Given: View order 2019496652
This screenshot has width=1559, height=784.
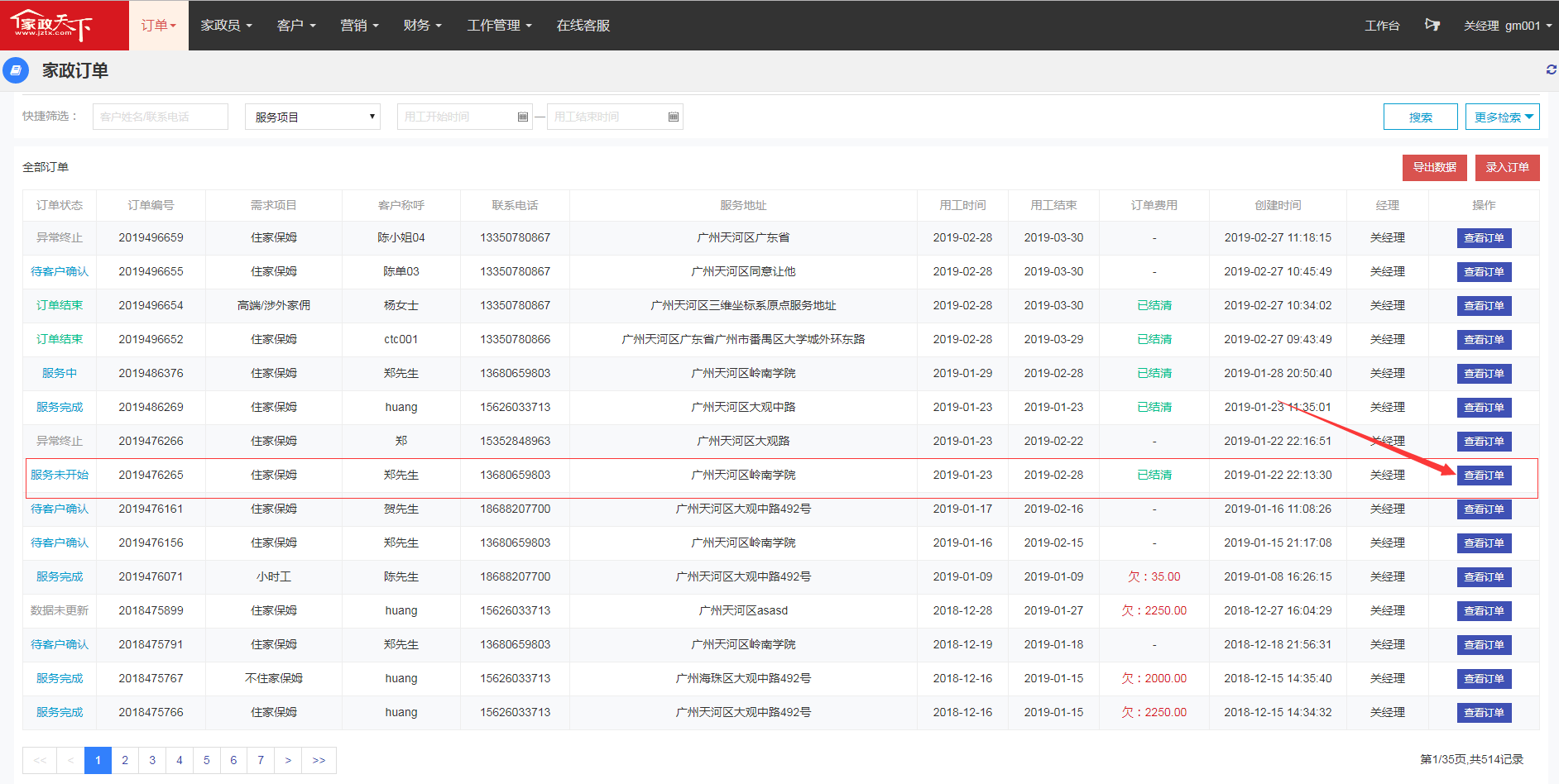Looking at the screenshot, I should click(1484, 340).
